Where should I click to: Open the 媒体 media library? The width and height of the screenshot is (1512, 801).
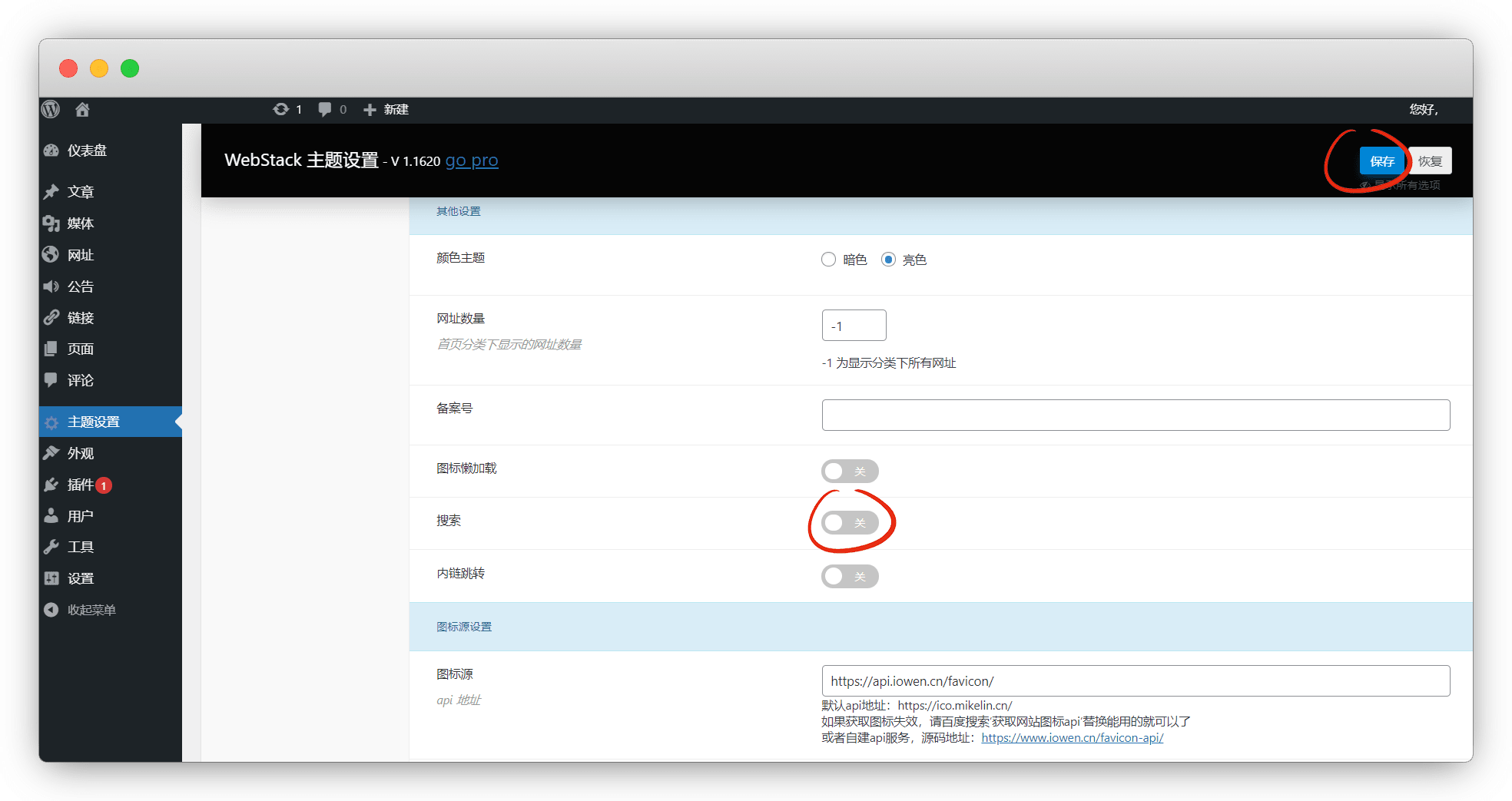(x=80, y=223)
